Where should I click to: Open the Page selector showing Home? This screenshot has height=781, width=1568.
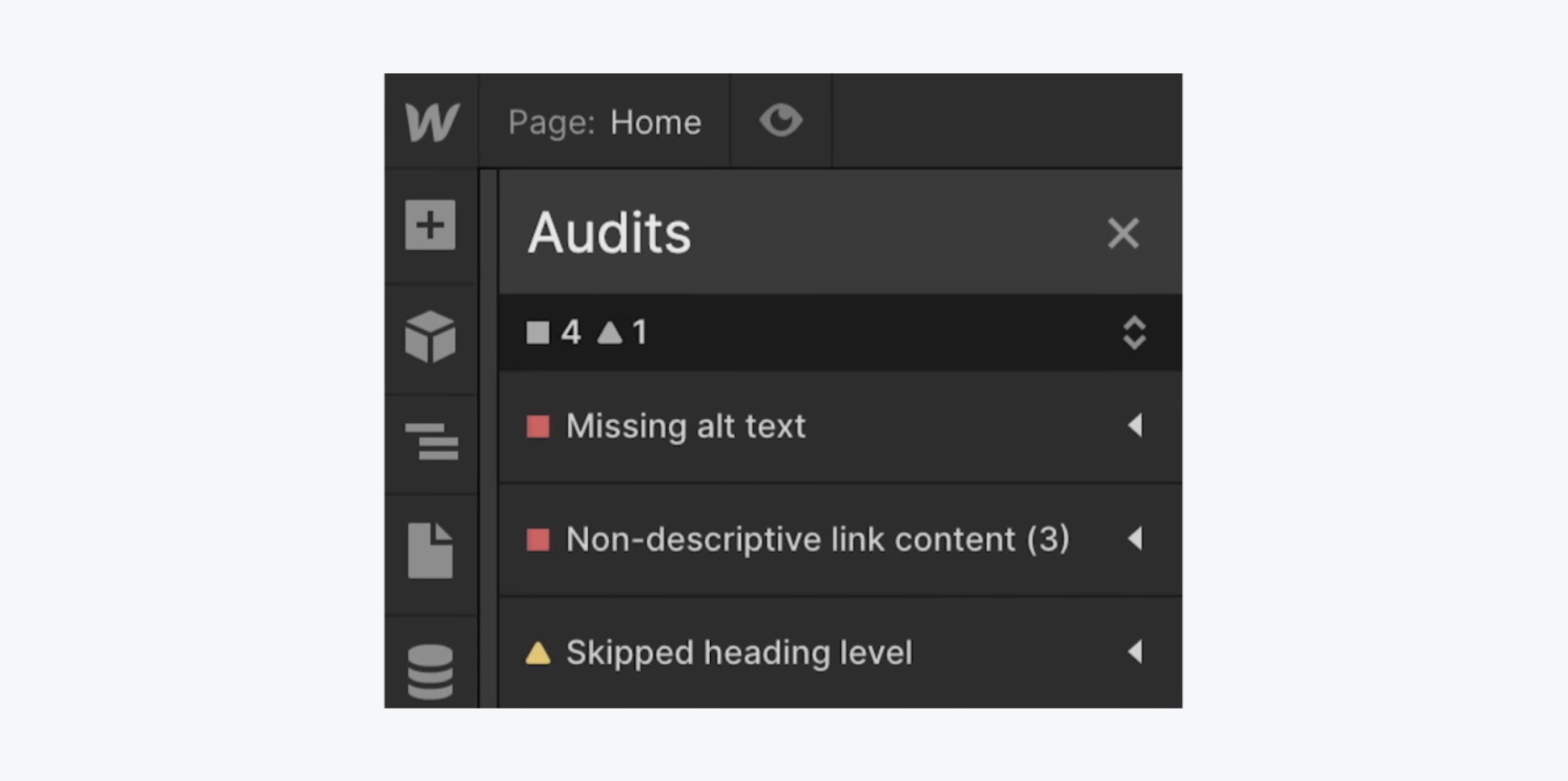[x=604, y=120]
